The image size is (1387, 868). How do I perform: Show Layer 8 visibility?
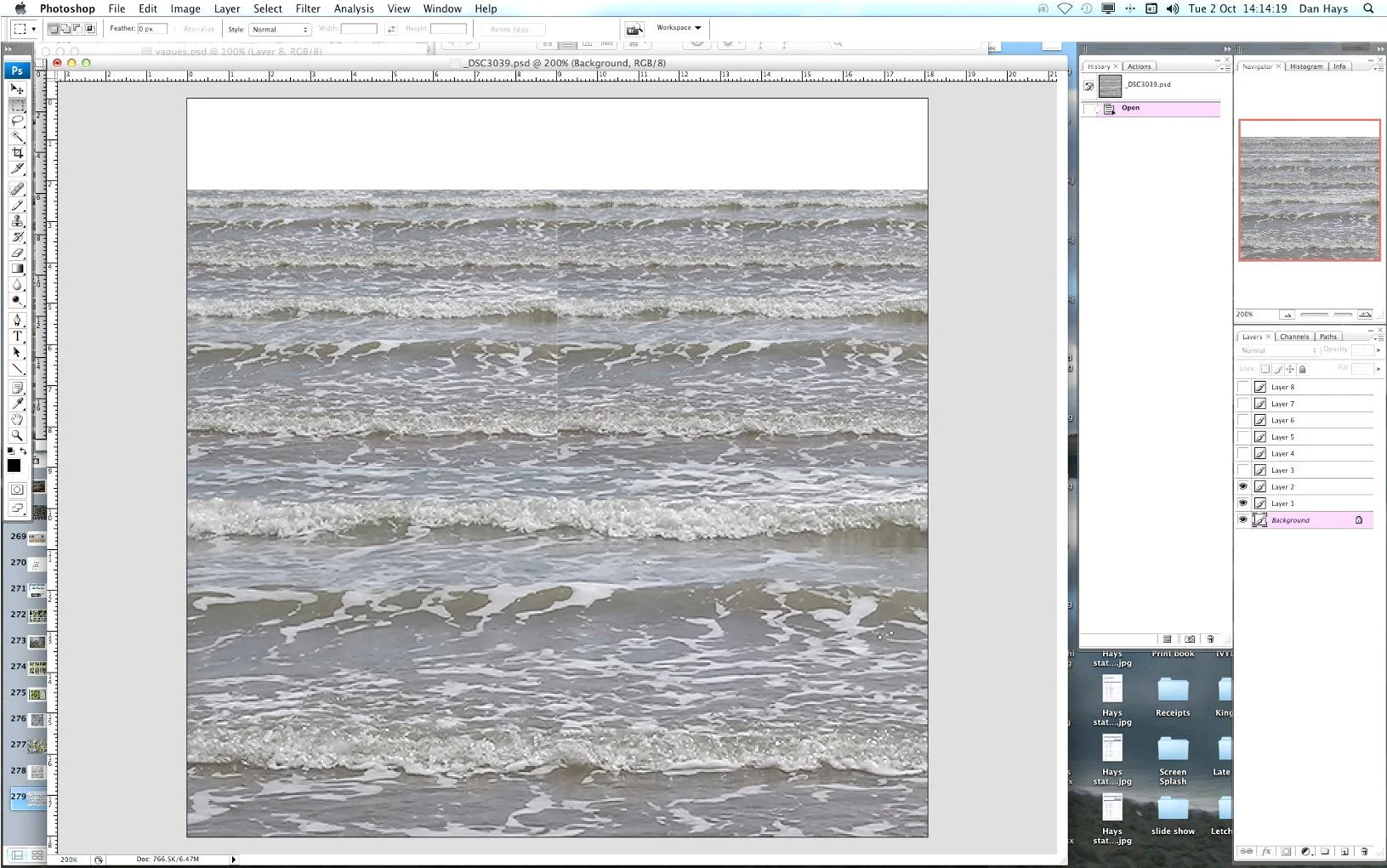coord(1242,387)
